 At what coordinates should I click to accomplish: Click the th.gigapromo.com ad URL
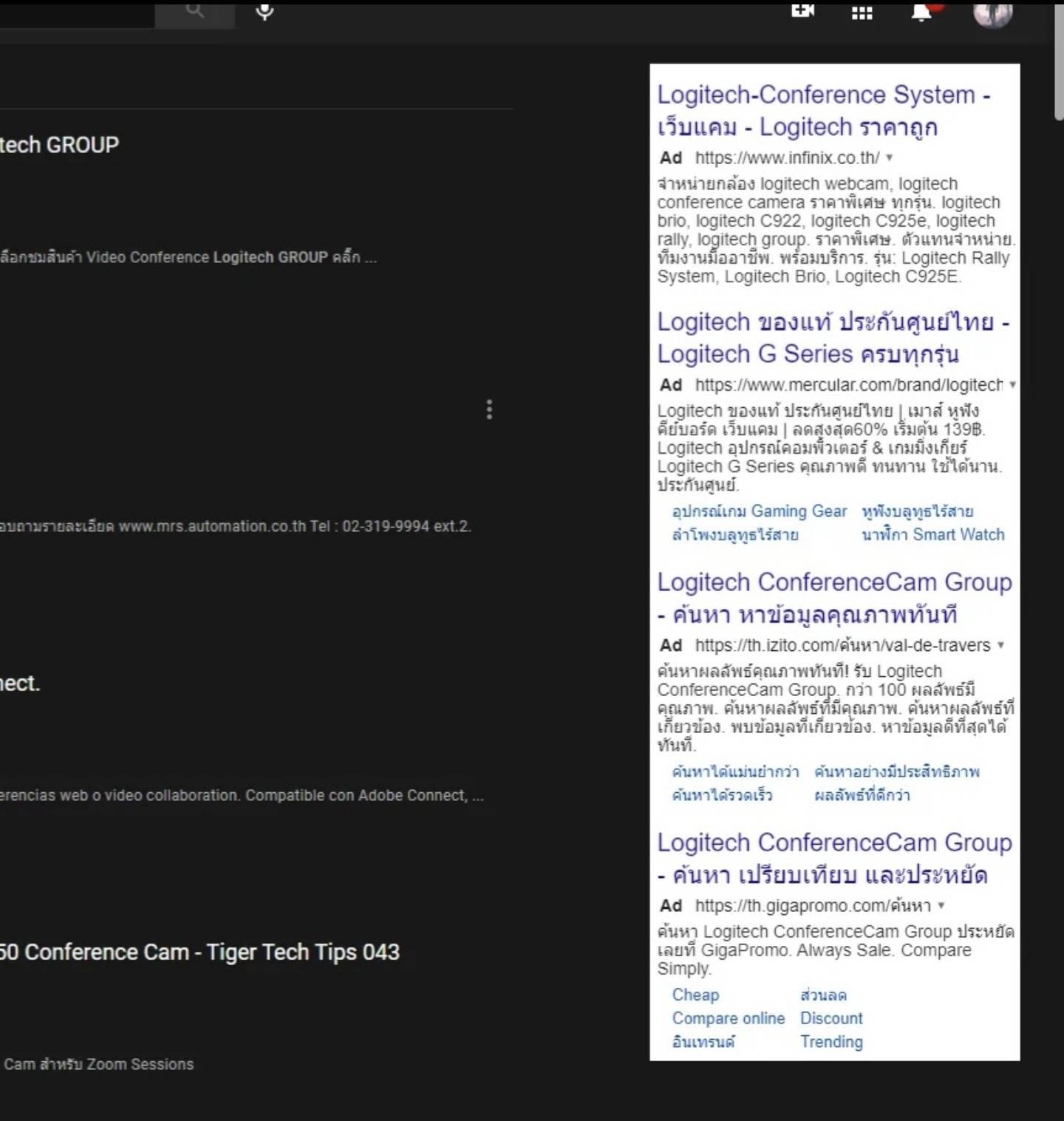pyautogui.click(x=813, y=905)
